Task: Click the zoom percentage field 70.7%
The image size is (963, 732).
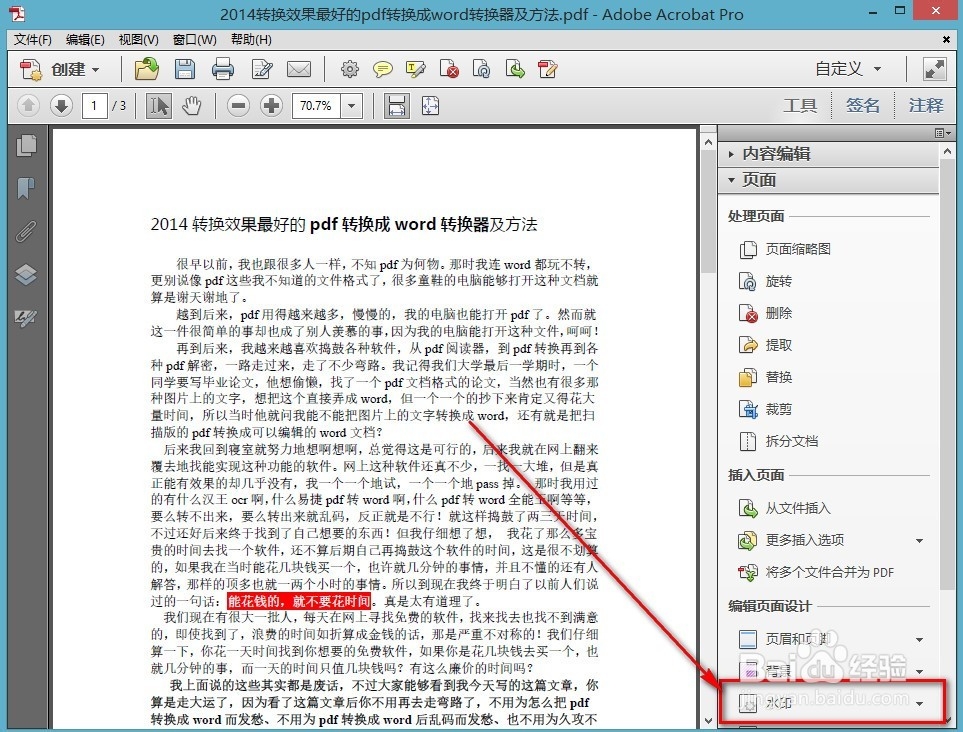Action: pyautogui.click(x=316, y=106)
